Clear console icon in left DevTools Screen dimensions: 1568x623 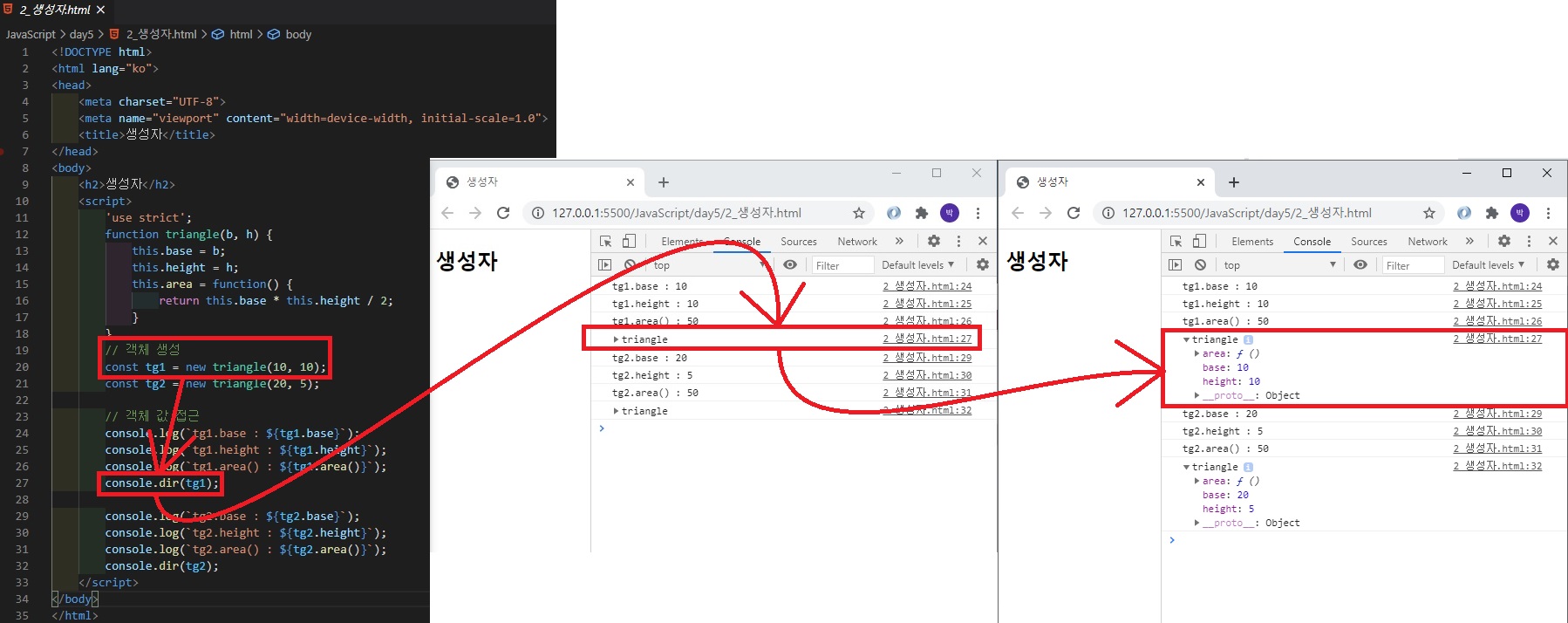point(630,264)
